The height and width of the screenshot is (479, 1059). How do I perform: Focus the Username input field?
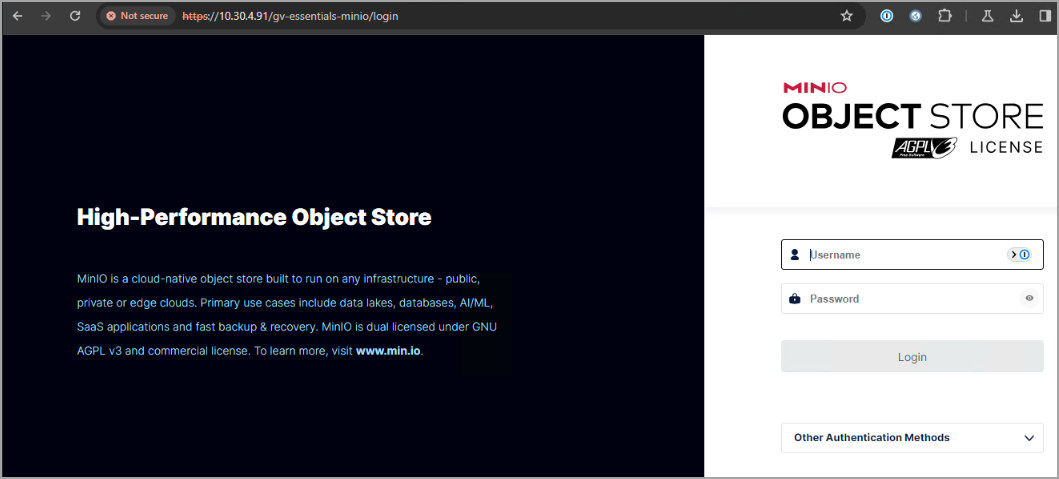click(x=900, y=255)
